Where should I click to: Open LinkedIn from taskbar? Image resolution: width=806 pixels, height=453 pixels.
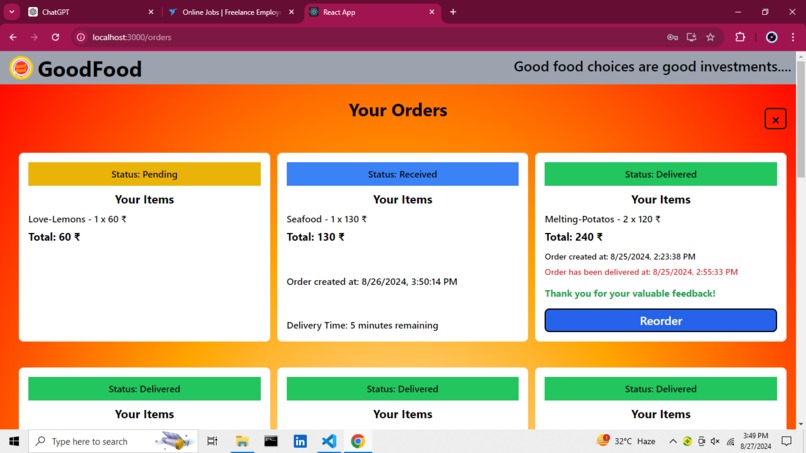coord(300,441)
